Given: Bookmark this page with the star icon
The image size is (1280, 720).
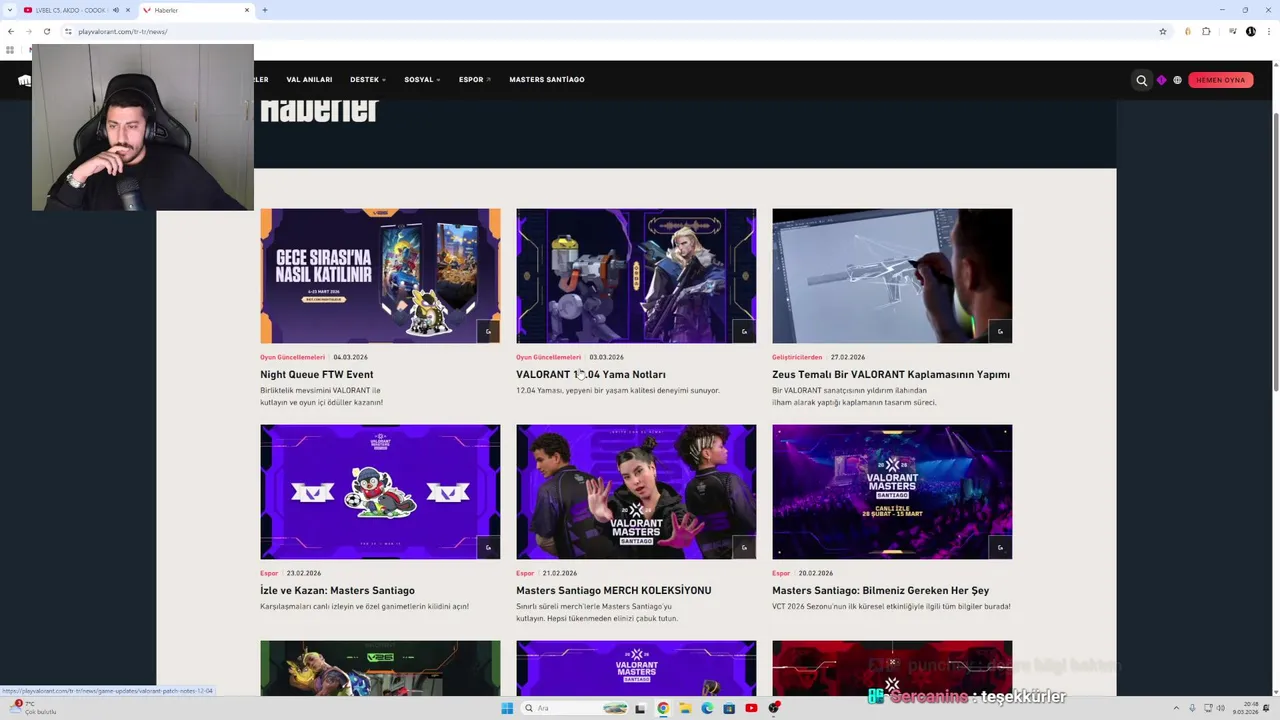Looking at the screenshot, I should tap(1163, 31).
